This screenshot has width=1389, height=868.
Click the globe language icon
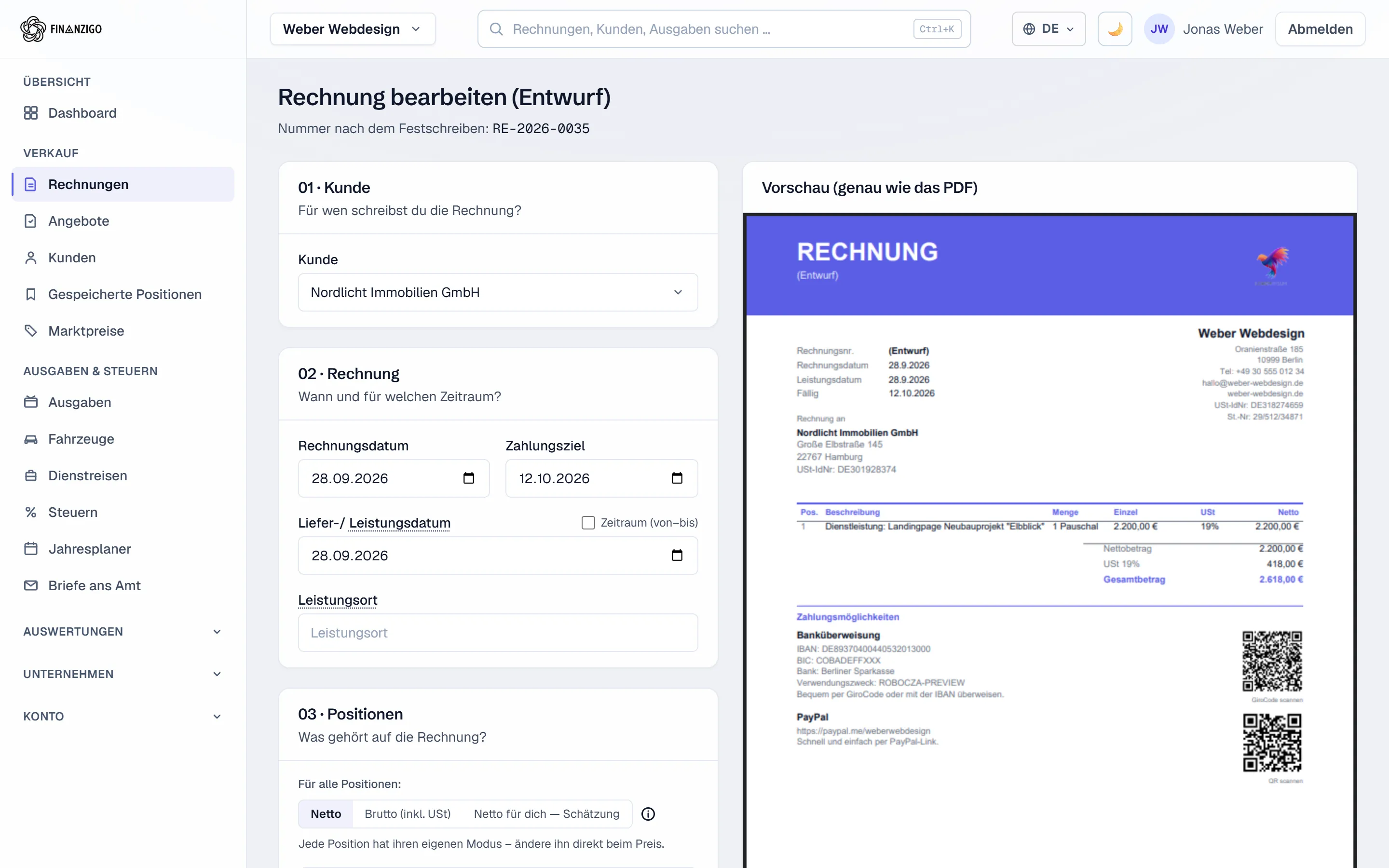(x=1029, y=29)
